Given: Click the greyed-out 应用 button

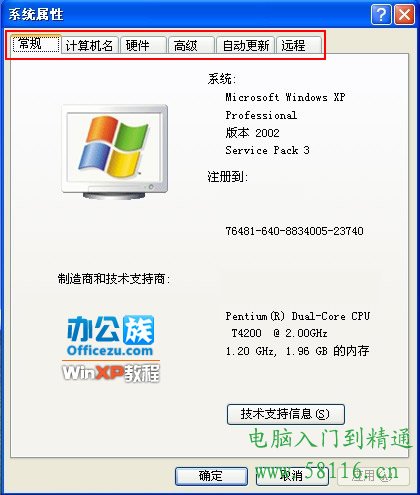Looking at the screenshot, I should [373, 476].
